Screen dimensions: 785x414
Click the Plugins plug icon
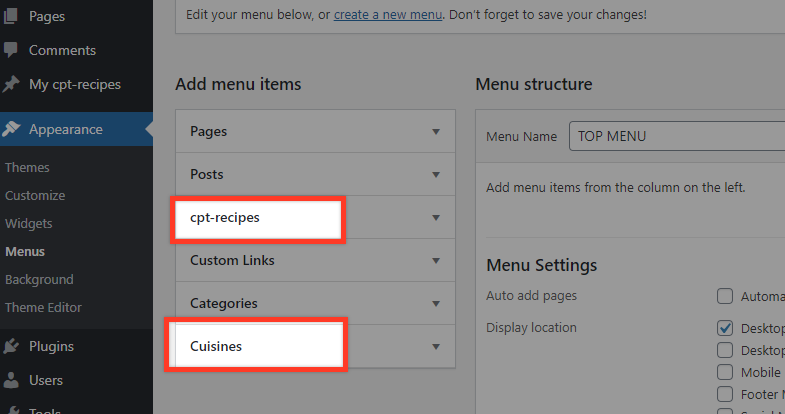pyautogui.click(x=11, y=346)
